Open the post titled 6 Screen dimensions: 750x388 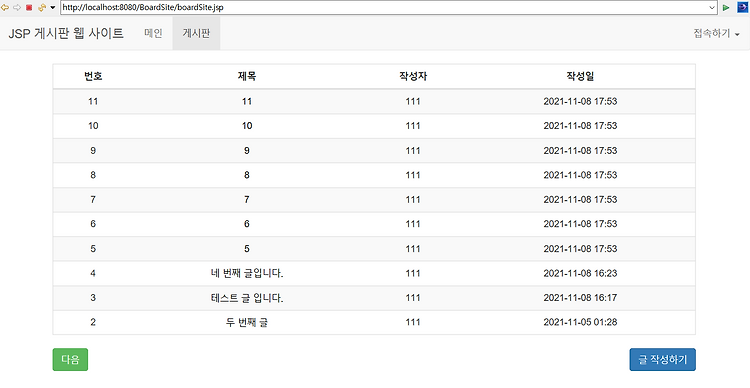(247, 224)
